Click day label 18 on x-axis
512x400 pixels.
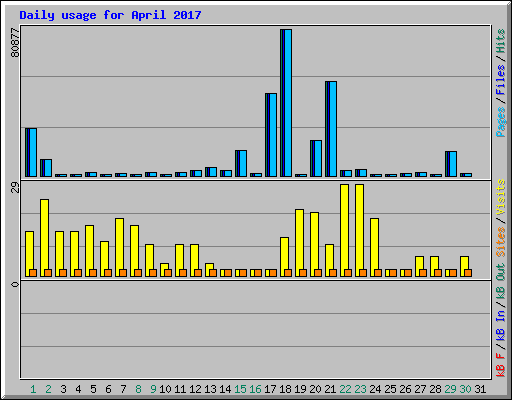pos(285,389)
